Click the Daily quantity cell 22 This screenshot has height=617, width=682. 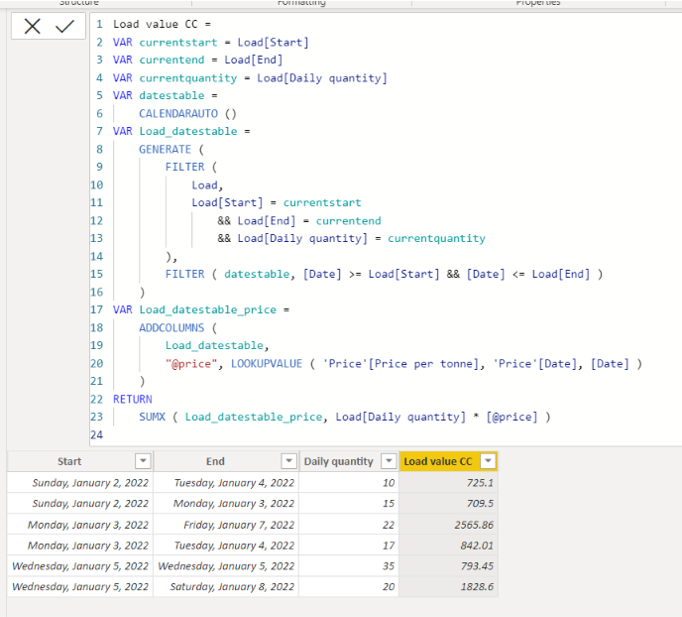coord(348,525)
